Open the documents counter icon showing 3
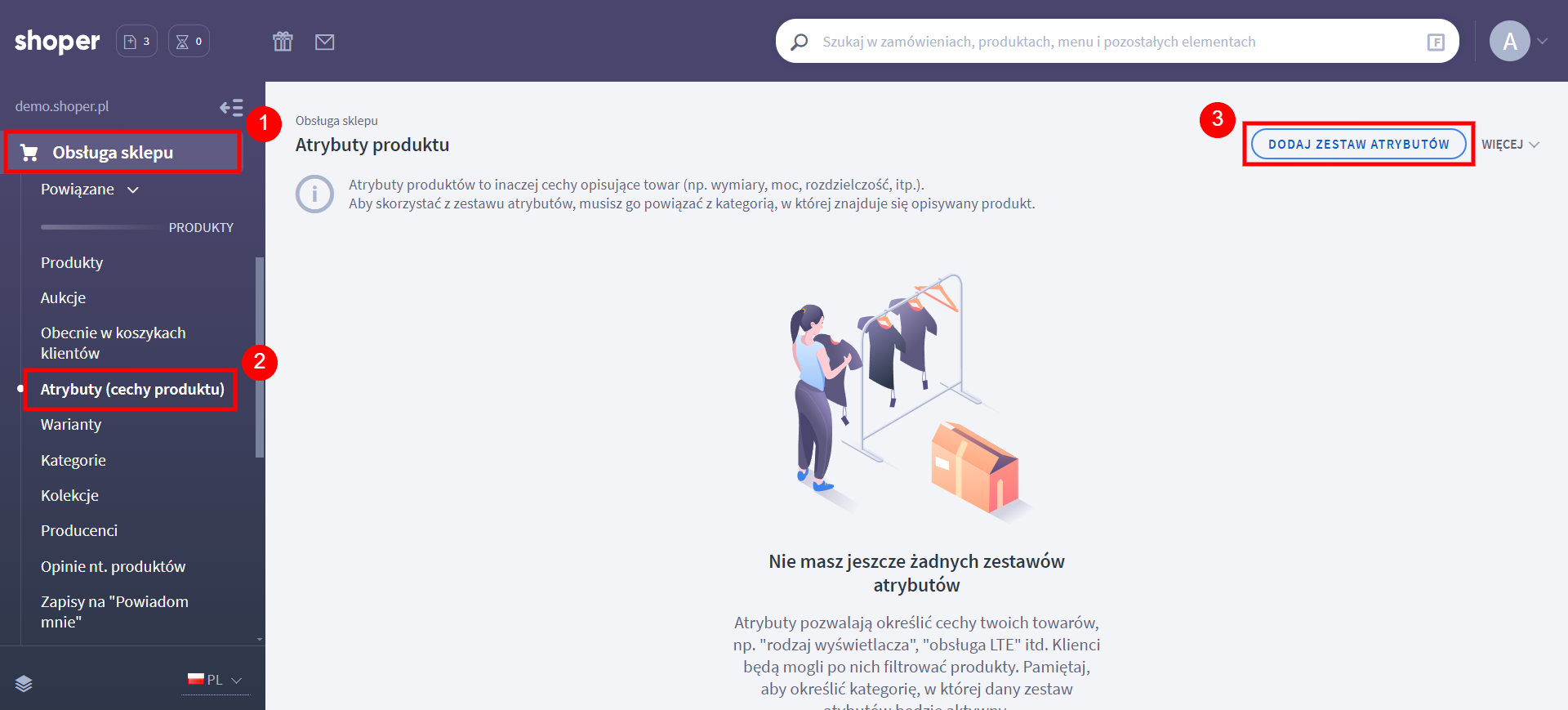The image size is (1568, 710). (x=136, y=41)
